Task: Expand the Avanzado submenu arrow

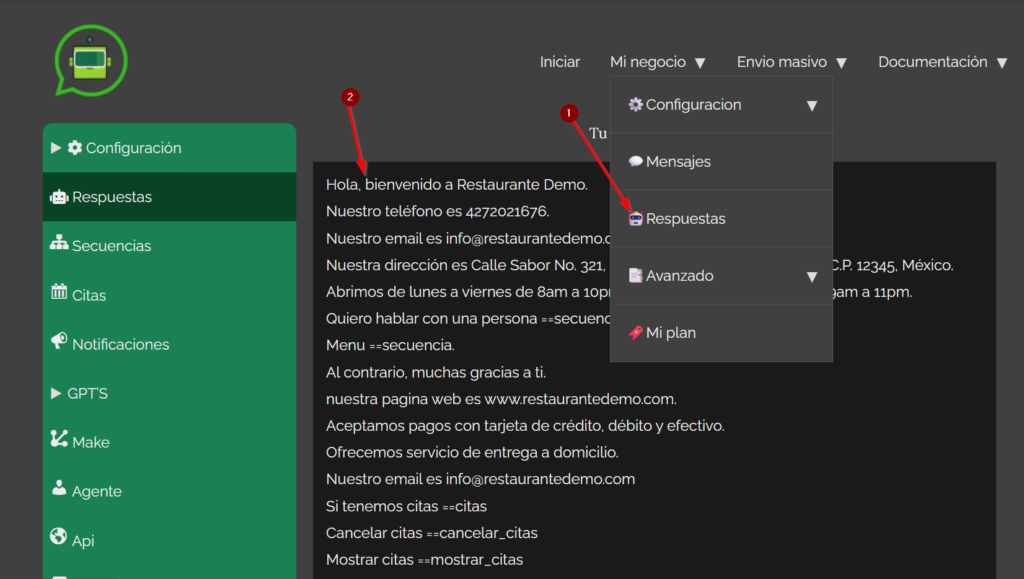Action: tap(812, 277)
